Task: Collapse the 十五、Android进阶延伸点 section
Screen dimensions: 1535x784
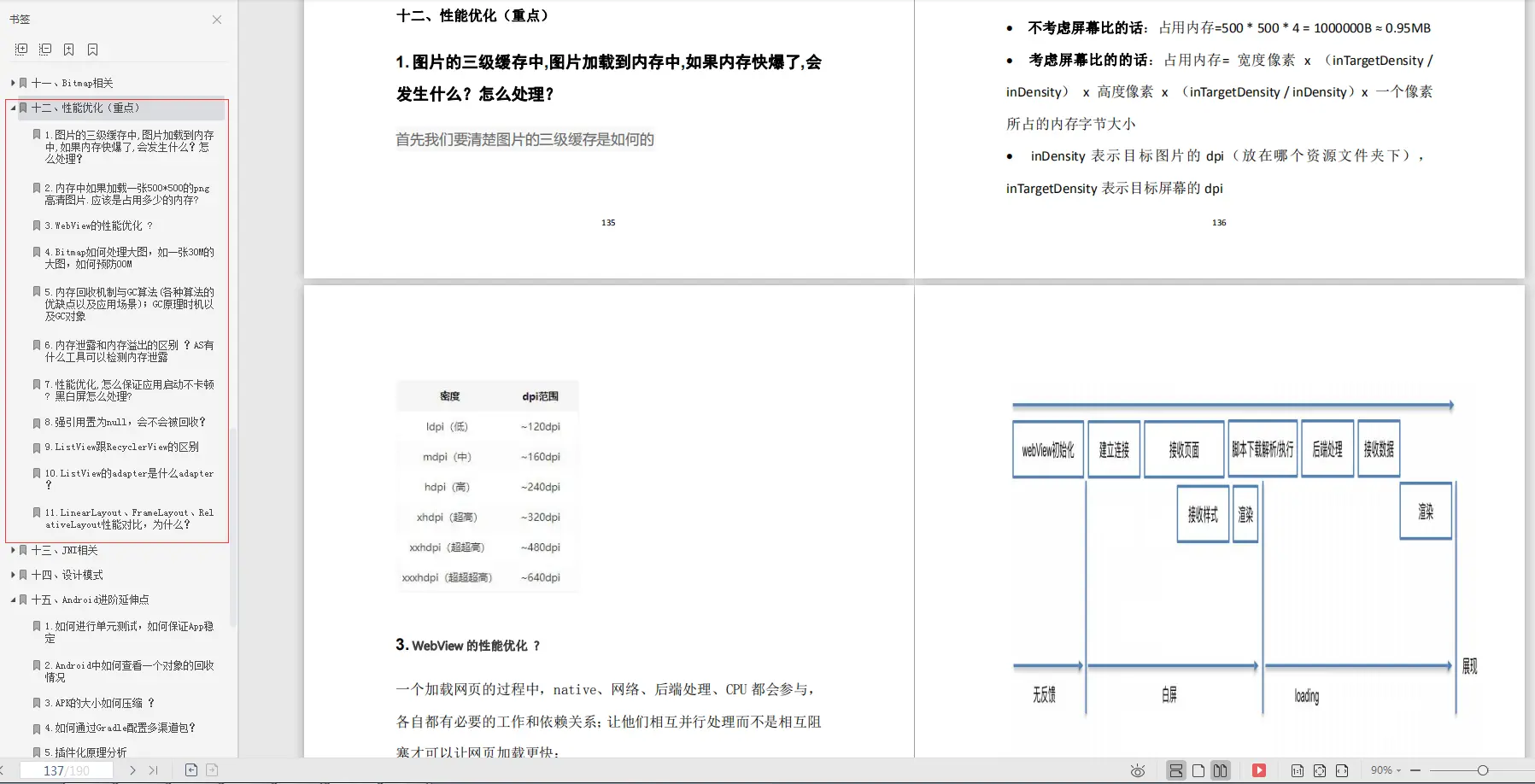Action: (x=13, y=600)
